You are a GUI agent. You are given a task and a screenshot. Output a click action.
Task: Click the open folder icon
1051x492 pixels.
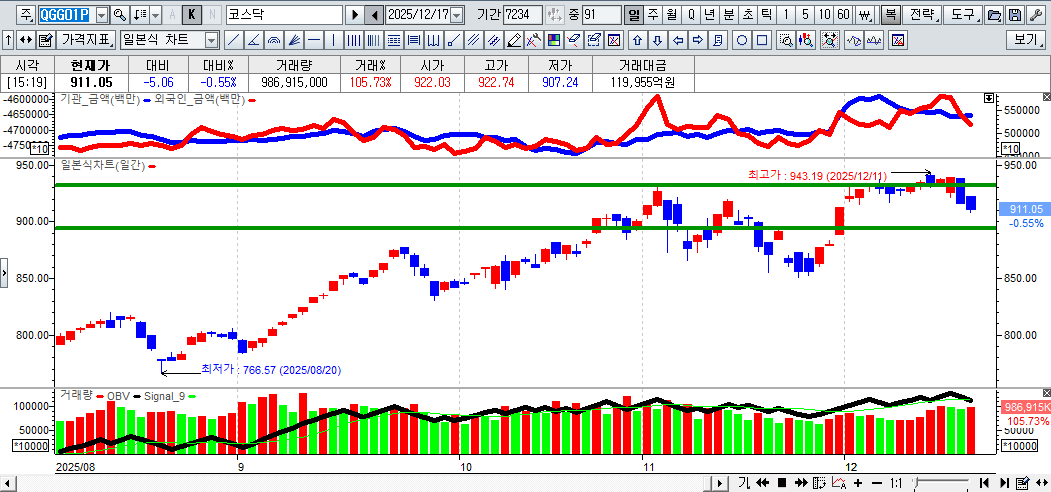tap(994, 15)
